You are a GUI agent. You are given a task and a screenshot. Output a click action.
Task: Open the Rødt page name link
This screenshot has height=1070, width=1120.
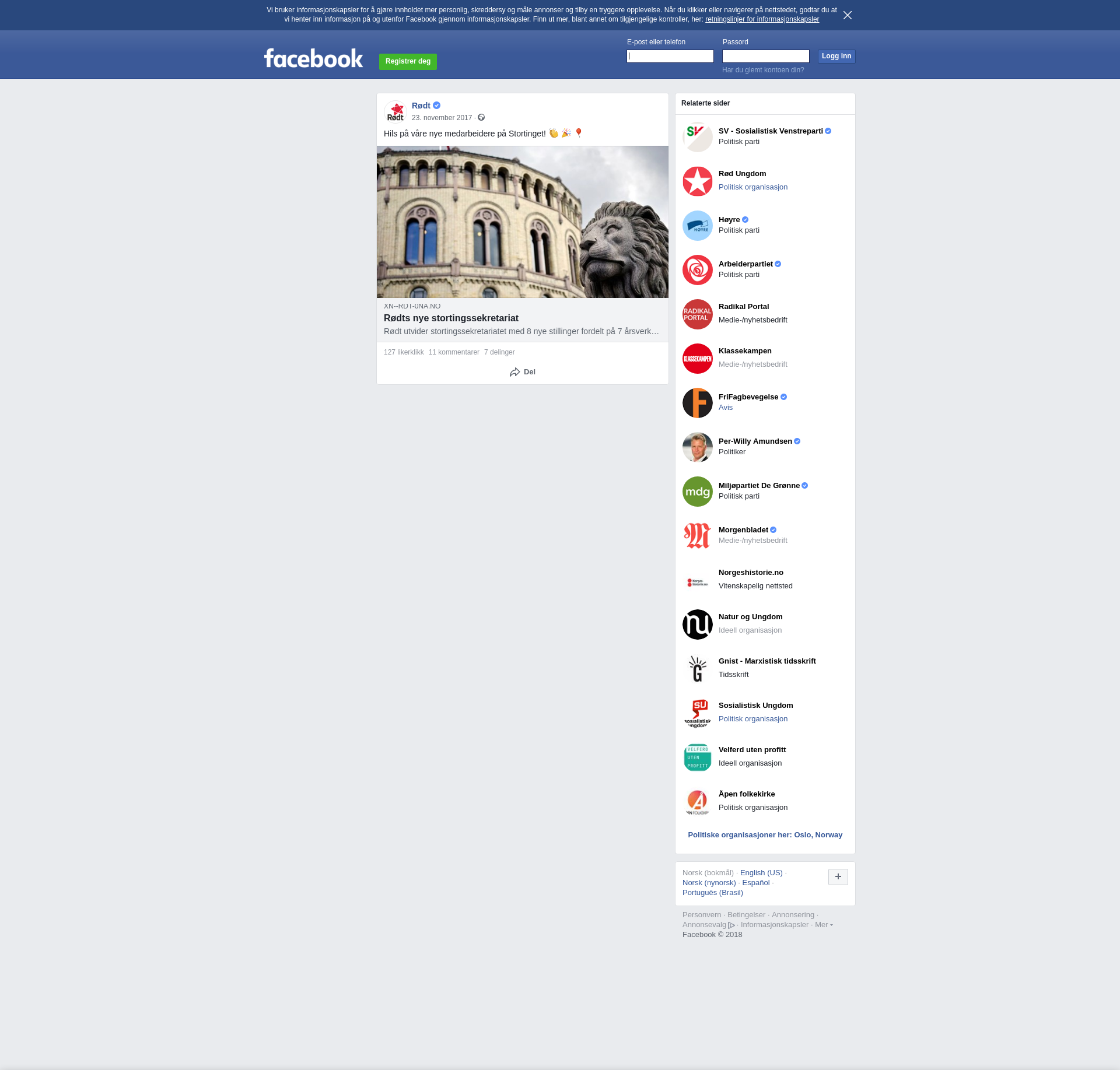[x=421, y=106]
